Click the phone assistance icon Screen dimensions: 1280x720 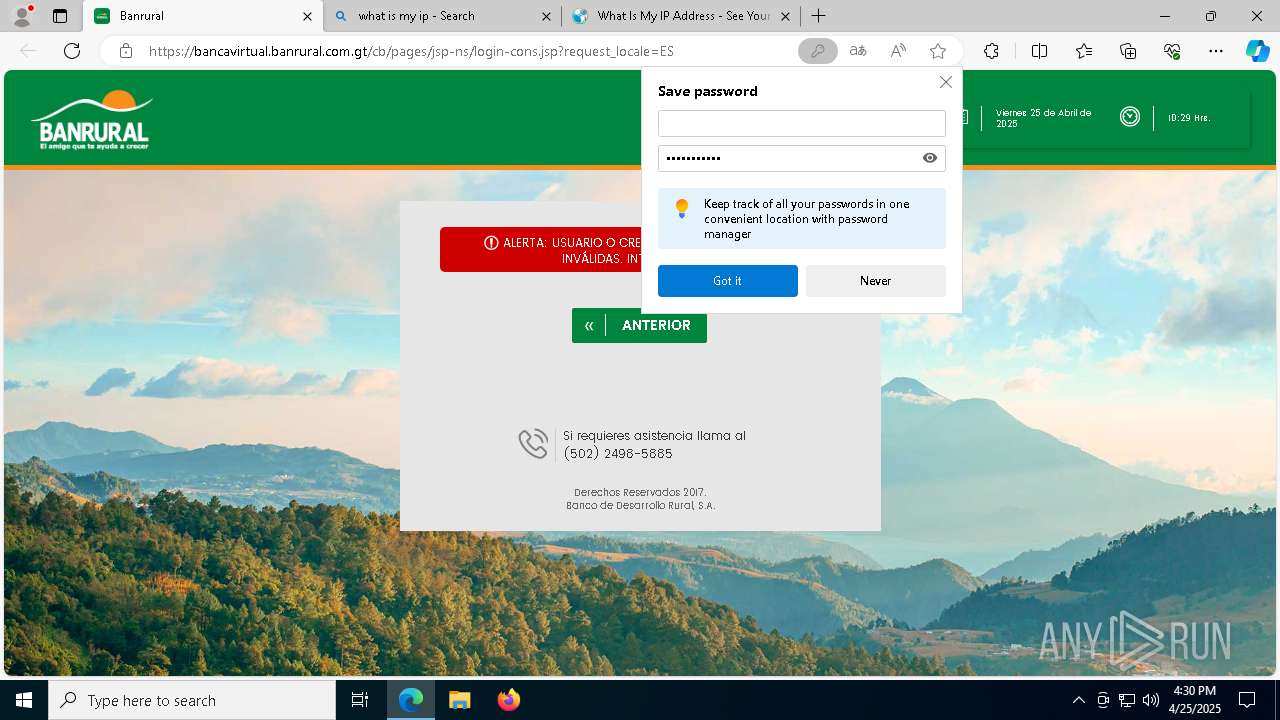533,444
